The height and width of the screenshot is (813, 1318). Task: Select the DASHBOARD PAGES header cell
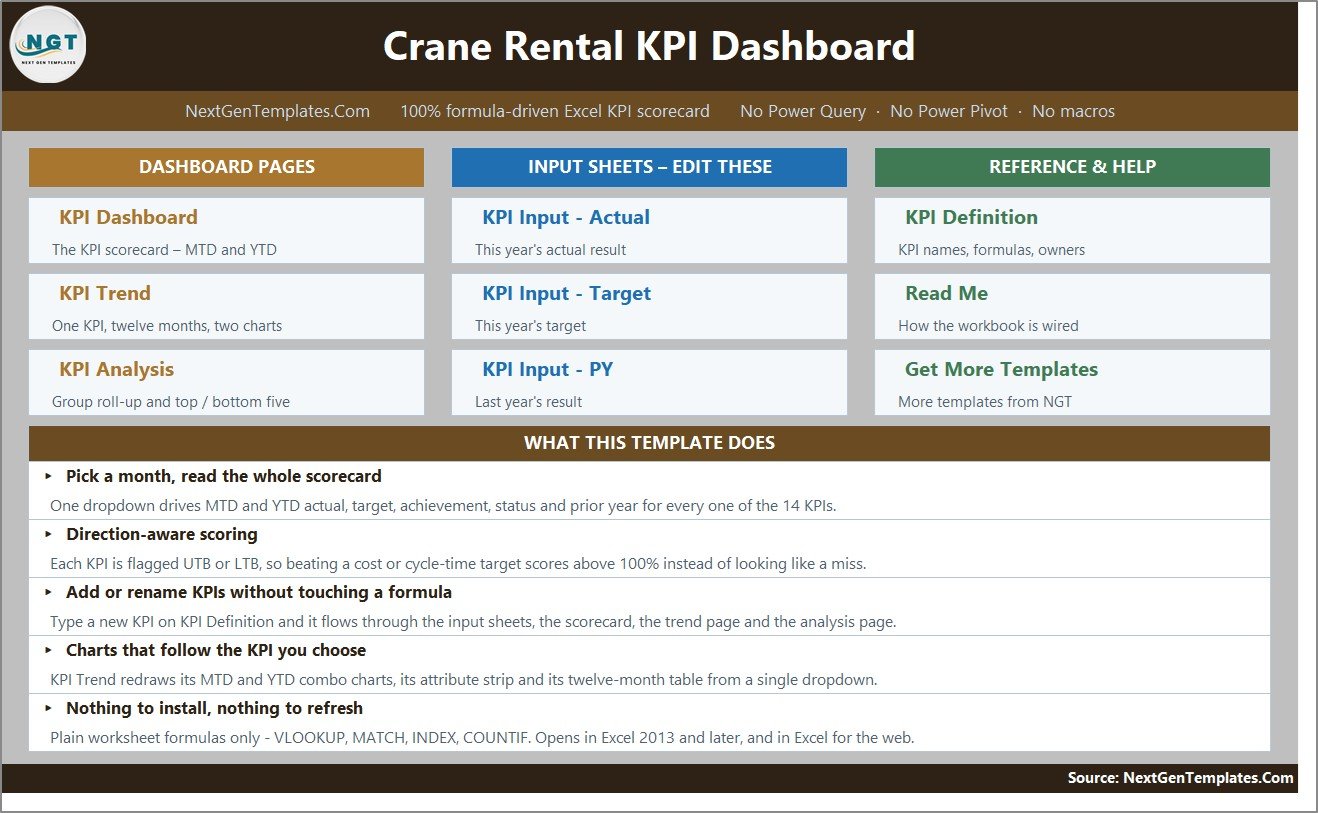(226, 167)
